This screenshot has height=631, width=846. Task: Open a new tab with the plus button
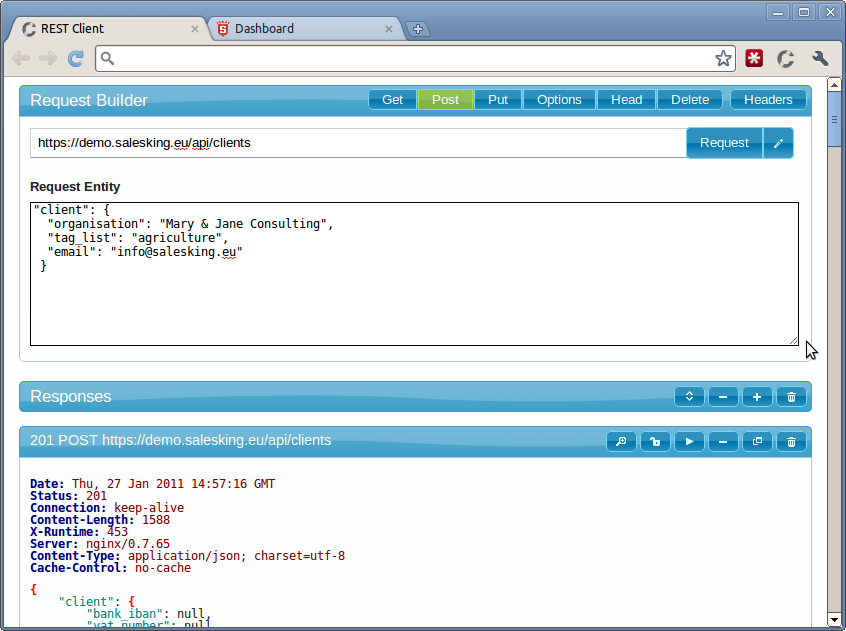pyautogui.click(x=417, y=29)
